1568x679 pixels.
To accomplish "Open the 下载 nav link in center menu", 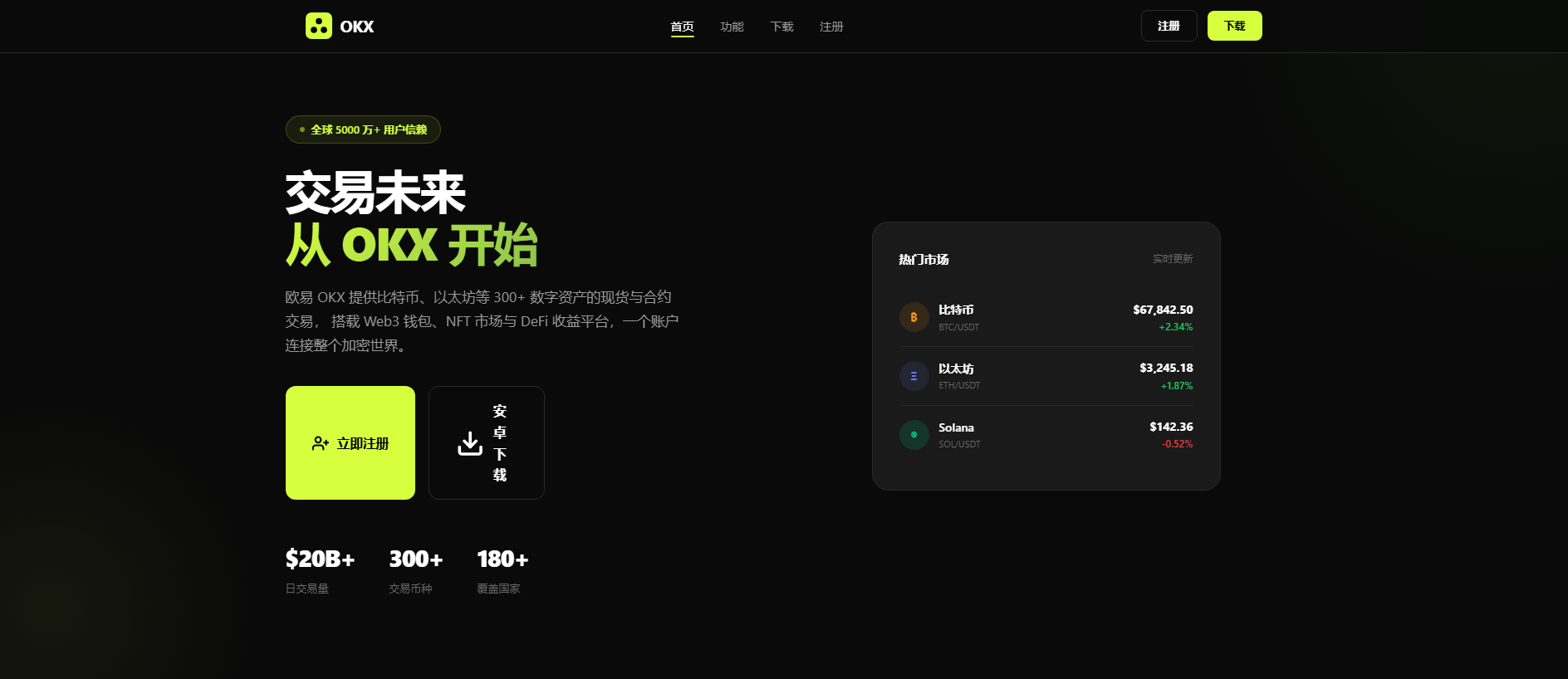I will click(x=782, y=27).
